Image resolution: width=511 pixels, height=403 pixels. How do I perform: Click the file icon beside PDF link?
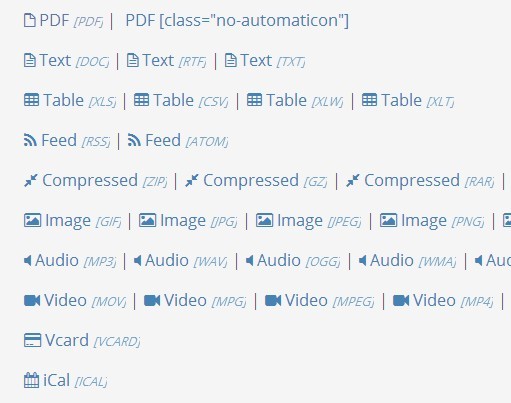30,20
